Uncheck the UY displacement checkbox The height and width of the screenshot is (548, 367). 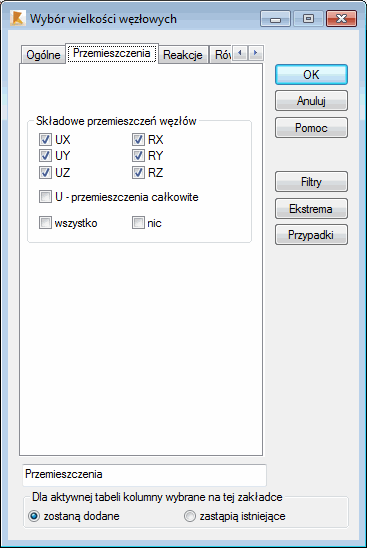coord(45,156)
